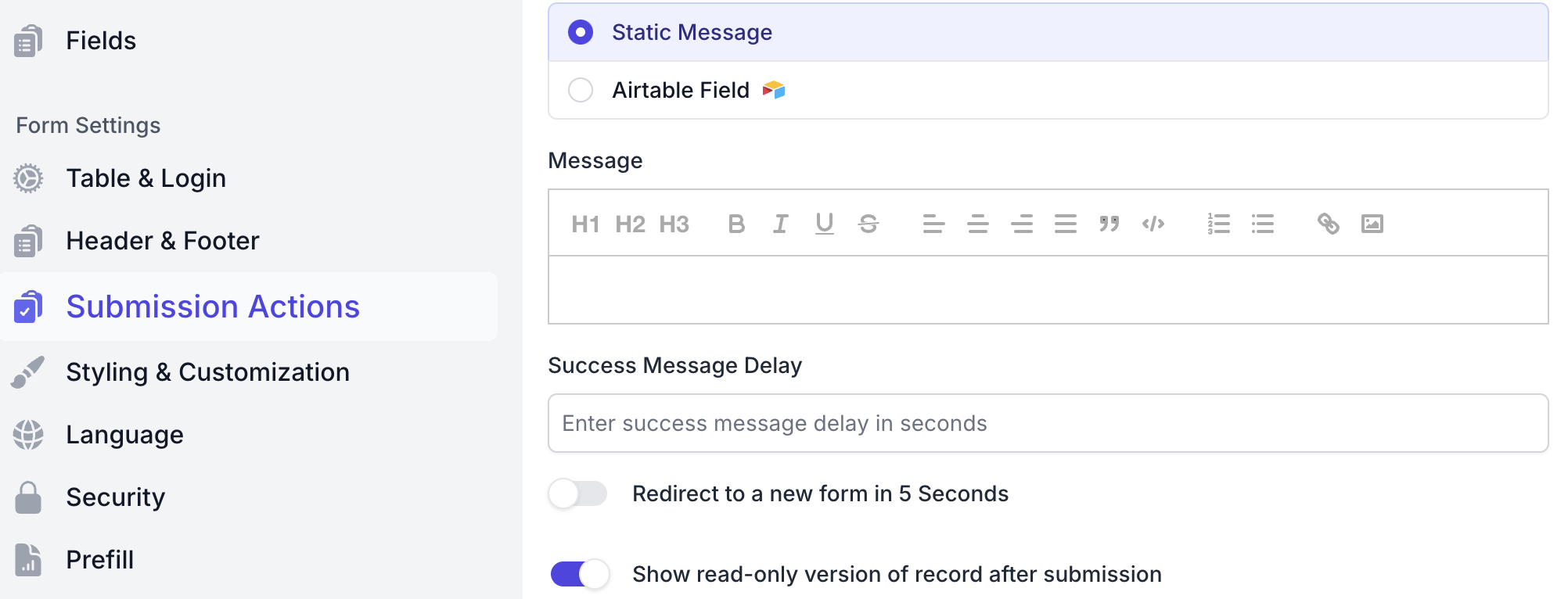Disable Show read-only version toggle
Viewport: 1568px width, 599px height.
point(580,574)
